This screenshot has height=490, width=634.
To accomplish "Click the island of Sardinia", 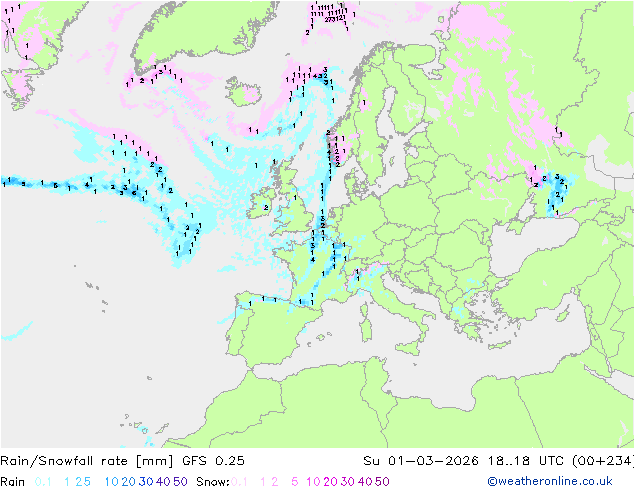I will coord(366,327).
